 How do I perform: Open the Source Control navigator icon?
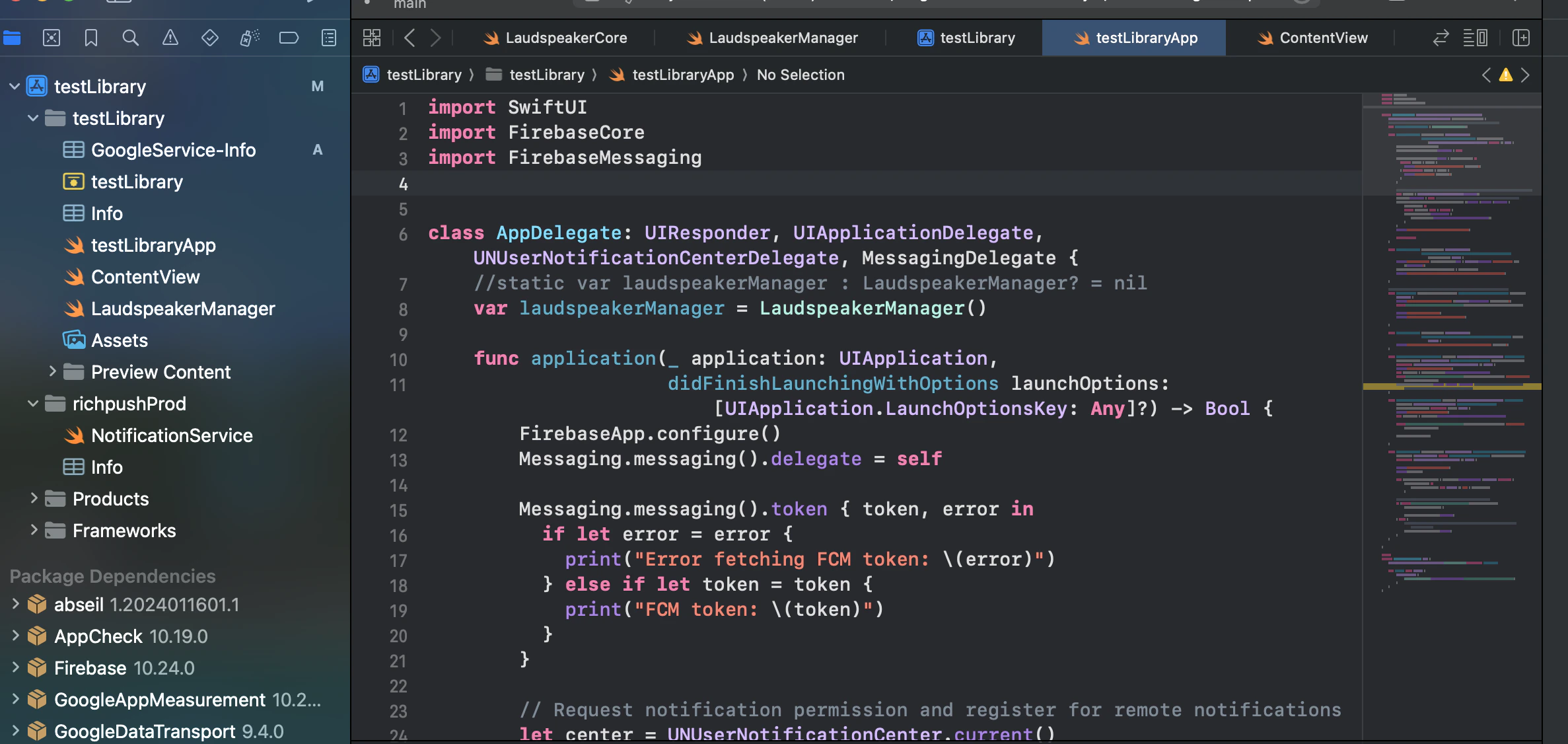tap(52, 38)
